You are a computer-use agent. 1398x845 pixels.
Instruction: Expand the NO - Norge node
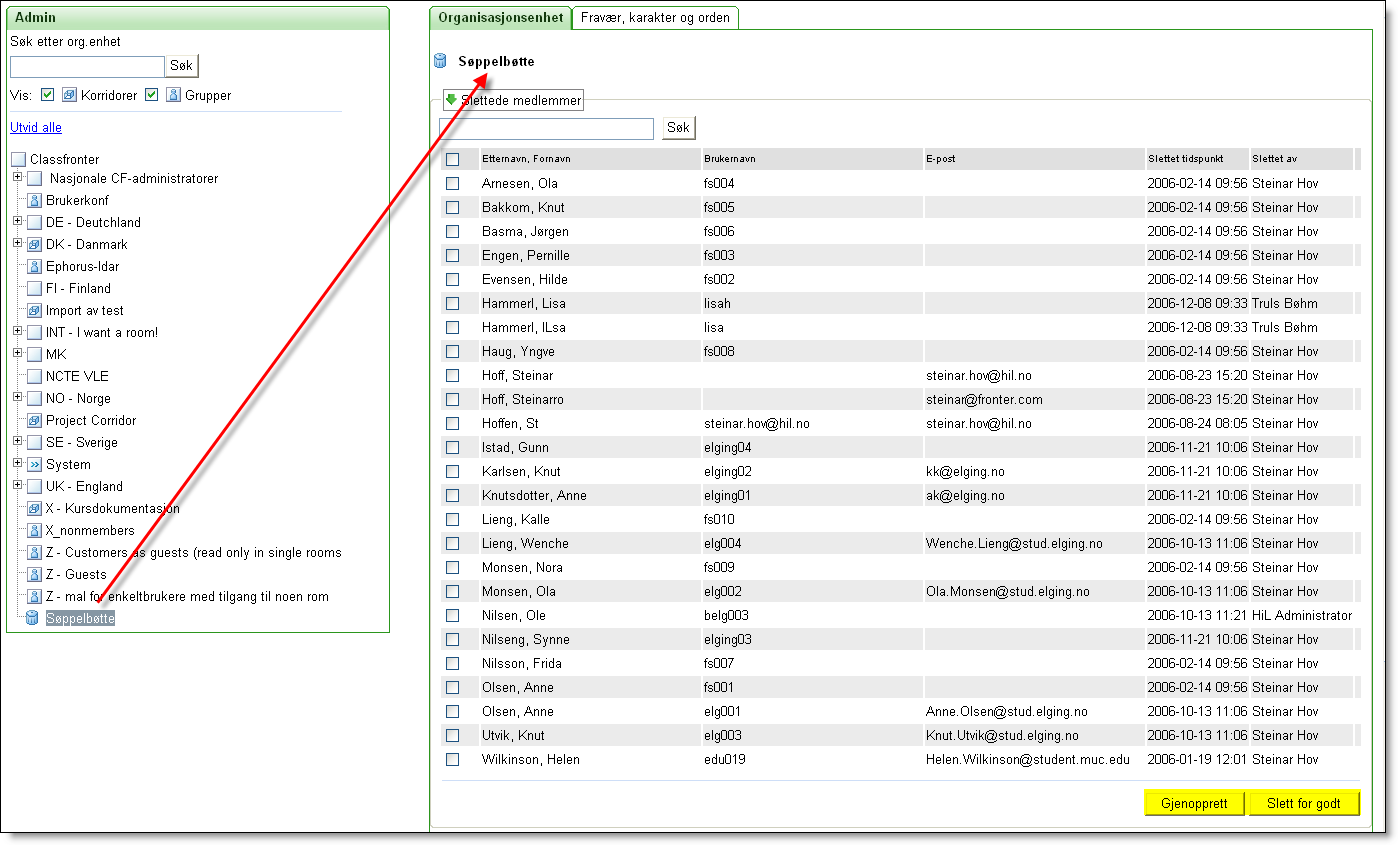click(x=17, y=397)
